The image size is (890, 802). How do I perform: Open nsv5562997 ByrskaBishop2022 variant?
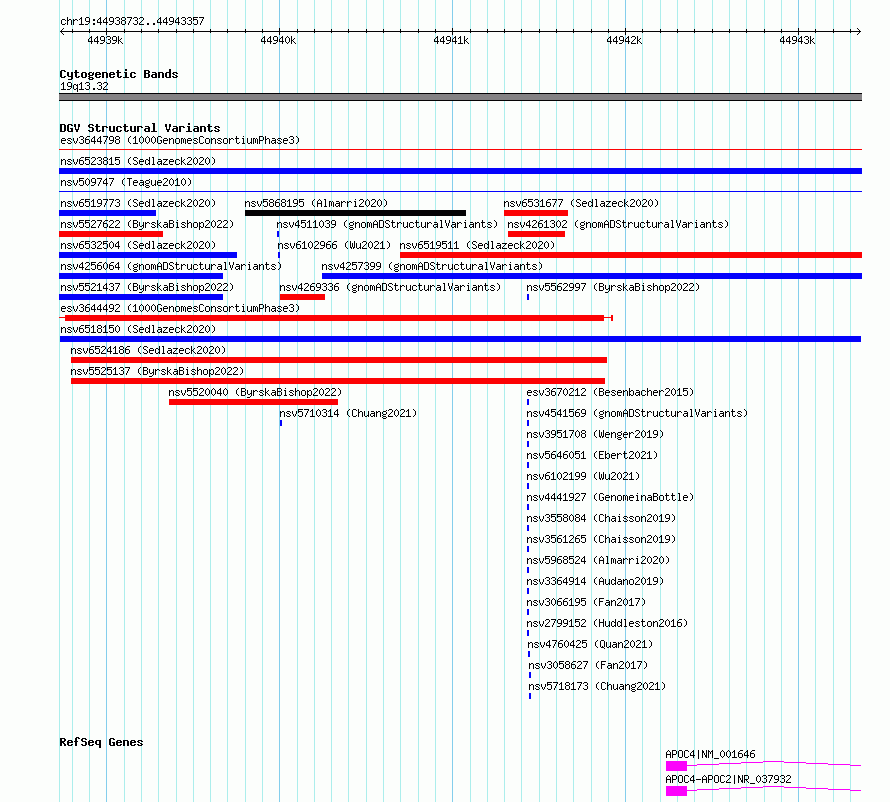coord(613,287)
